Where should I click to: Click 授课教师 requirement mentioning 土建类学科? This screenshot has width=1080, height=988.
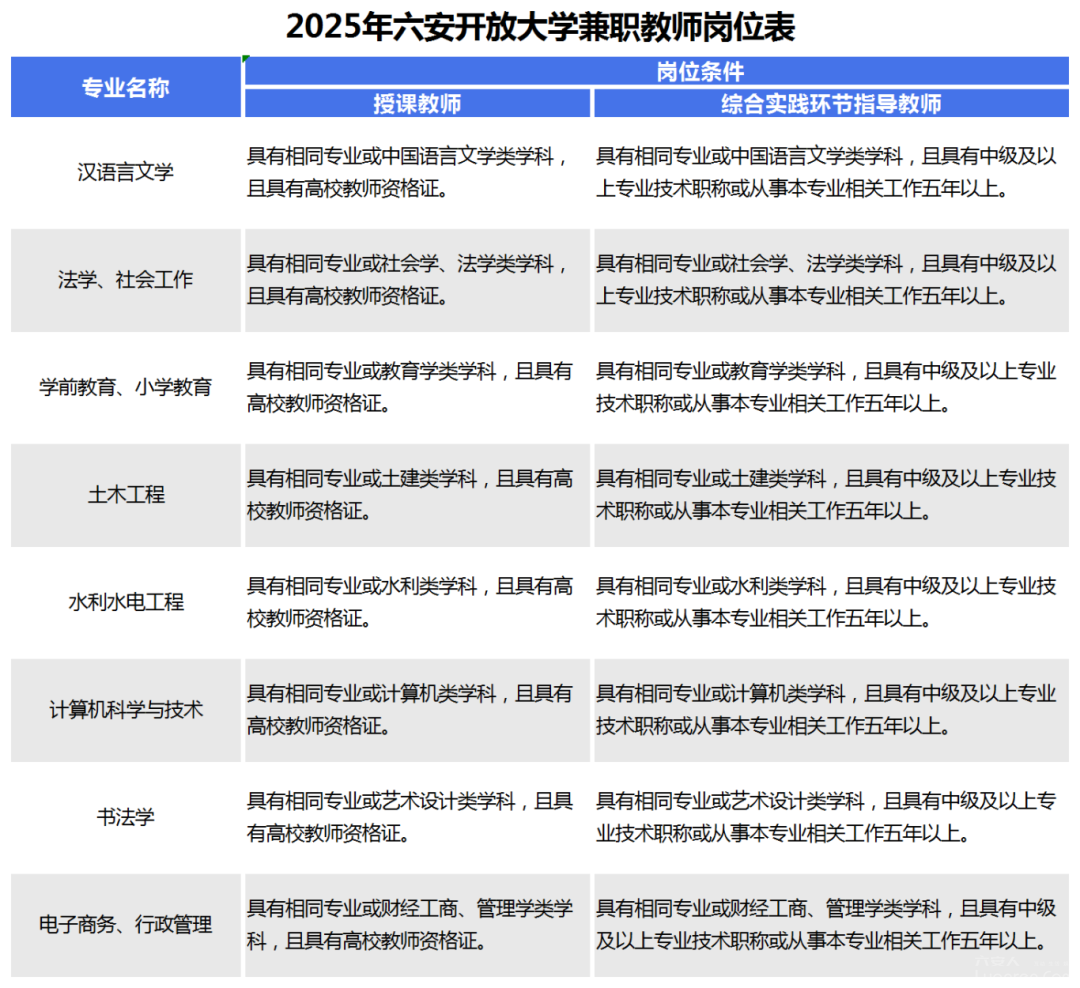coord(417,495)
